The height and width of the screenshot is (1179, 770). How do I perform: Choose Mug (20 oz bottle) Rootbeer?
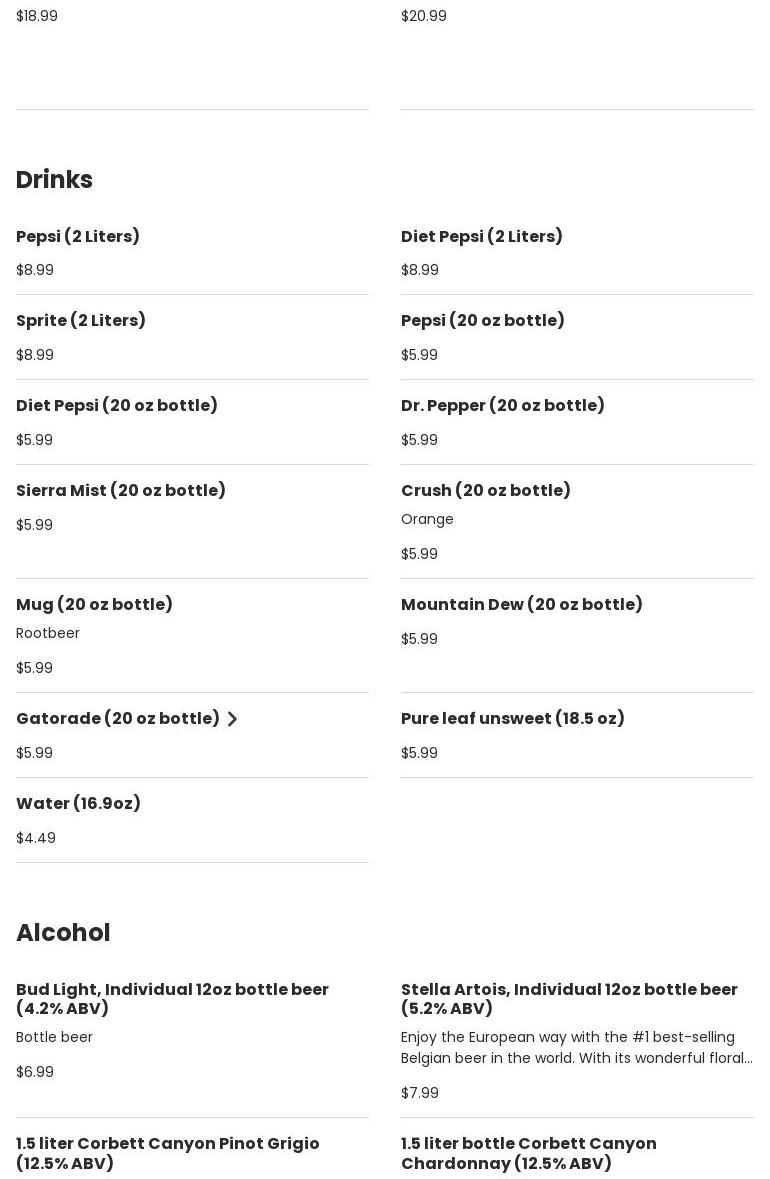94,605
